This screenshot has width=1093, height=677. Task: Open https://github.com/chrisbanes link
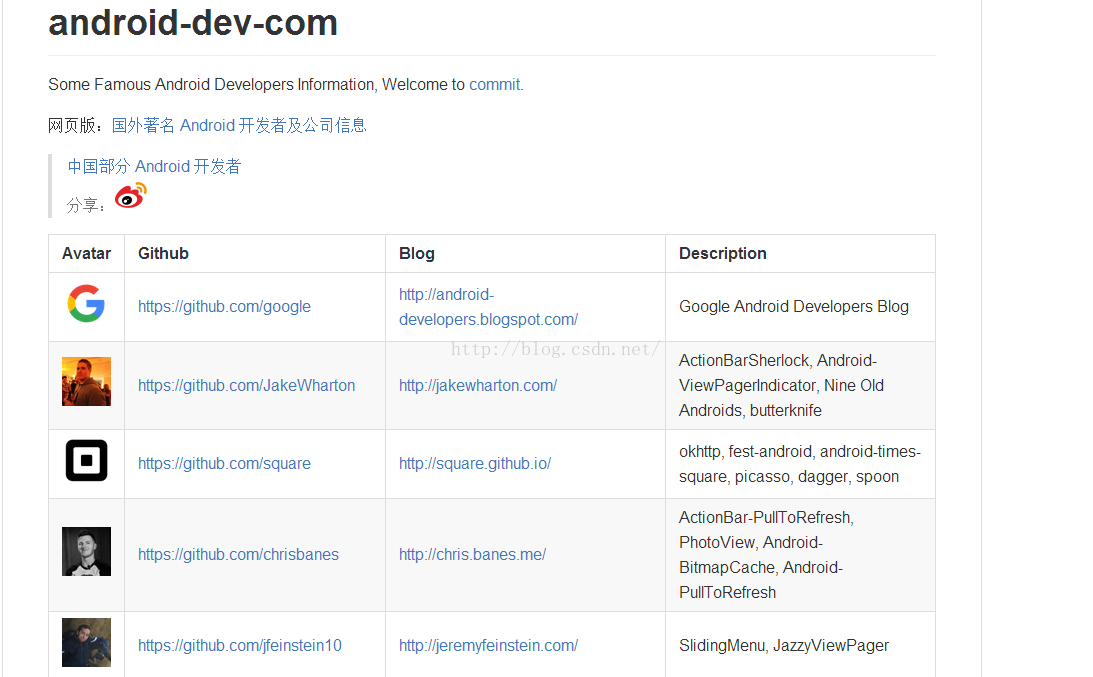point(238,555)
